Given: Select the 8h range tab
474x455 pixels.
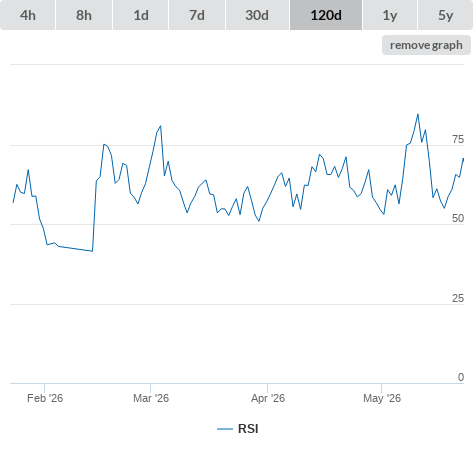Looking at the screenshot, I should 84,15.
